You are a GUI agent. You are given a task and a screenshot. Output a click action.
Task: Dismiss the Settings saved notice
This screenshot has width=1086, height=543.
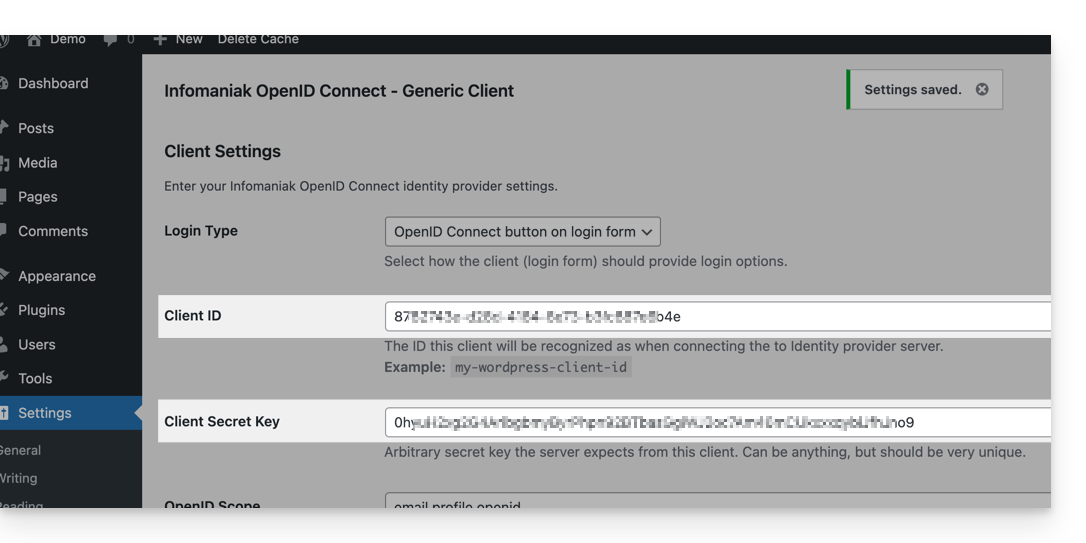(x=981, y=89)
